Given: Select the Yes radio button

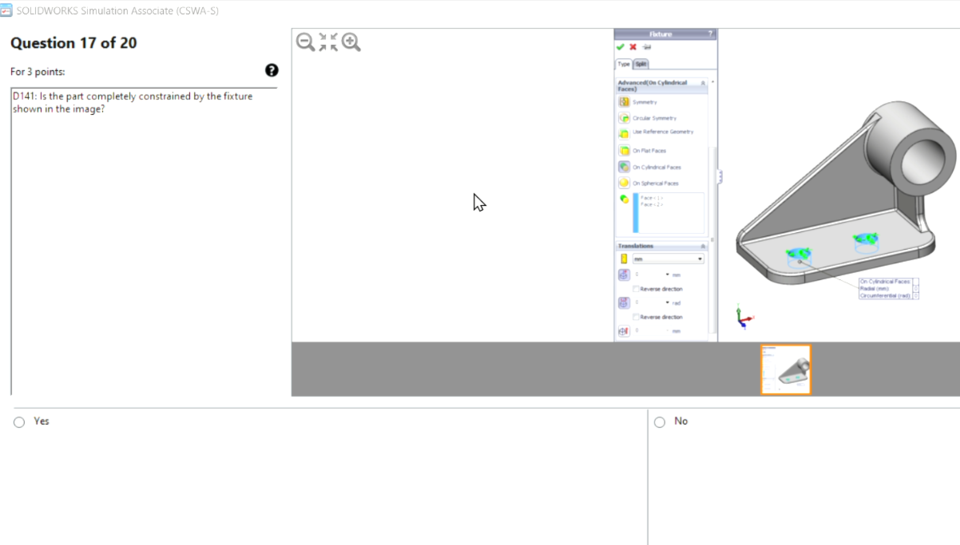Looking at the screenshot, I should point(19,422).
